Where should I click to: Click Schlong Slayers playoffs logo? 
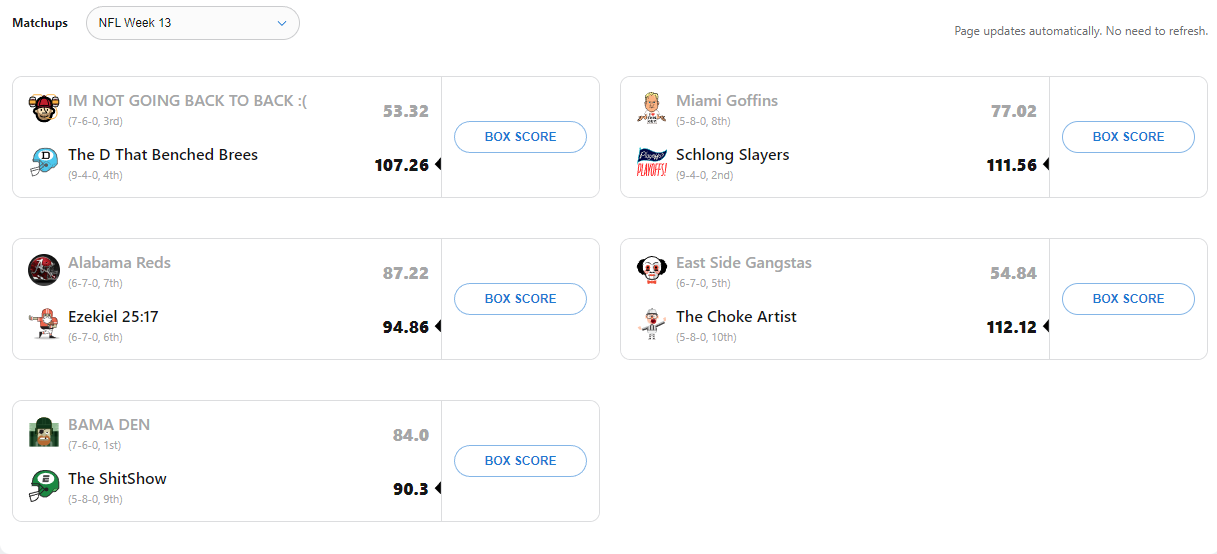651,161
